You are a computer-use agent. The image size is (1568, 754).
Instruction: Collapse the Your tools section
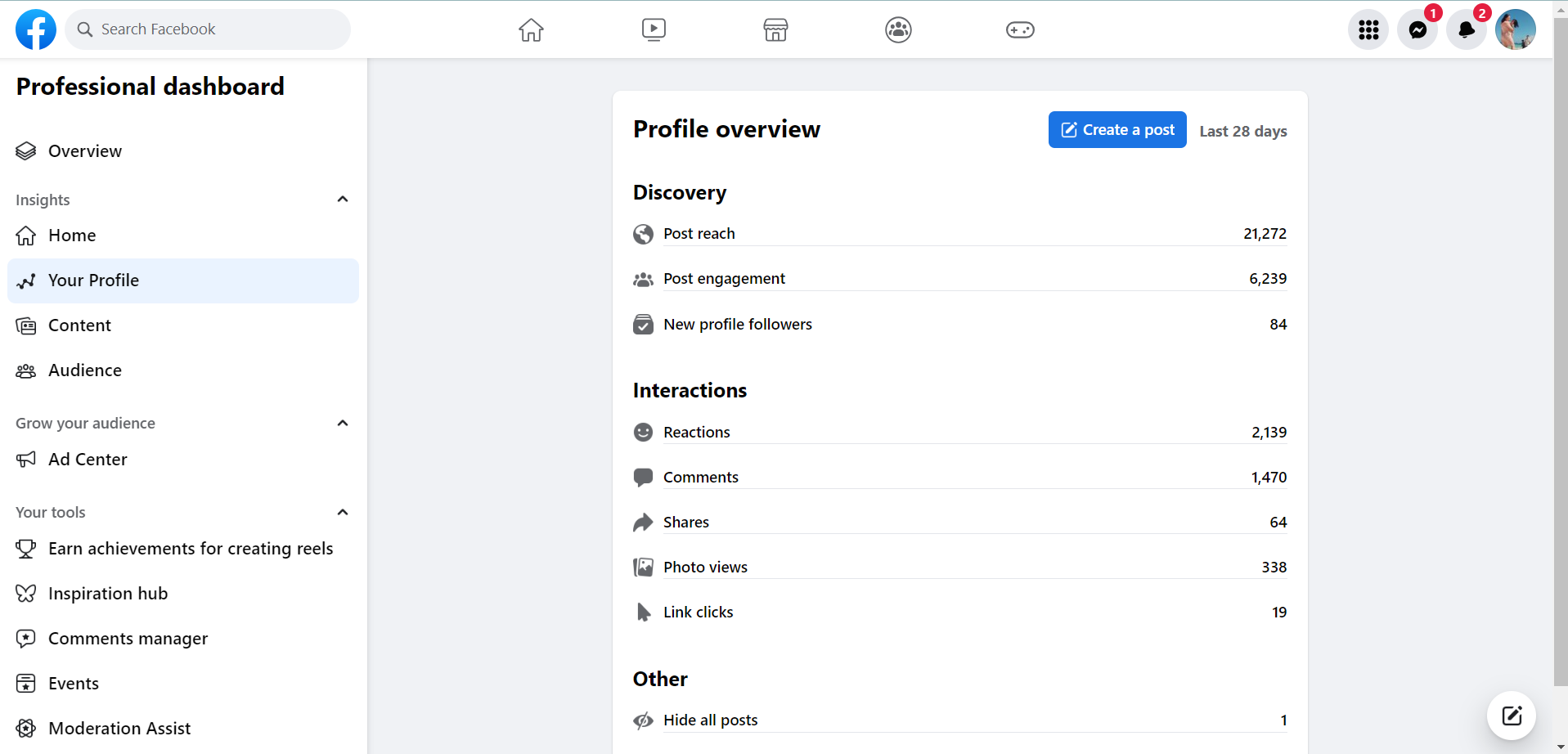point(343,512)
